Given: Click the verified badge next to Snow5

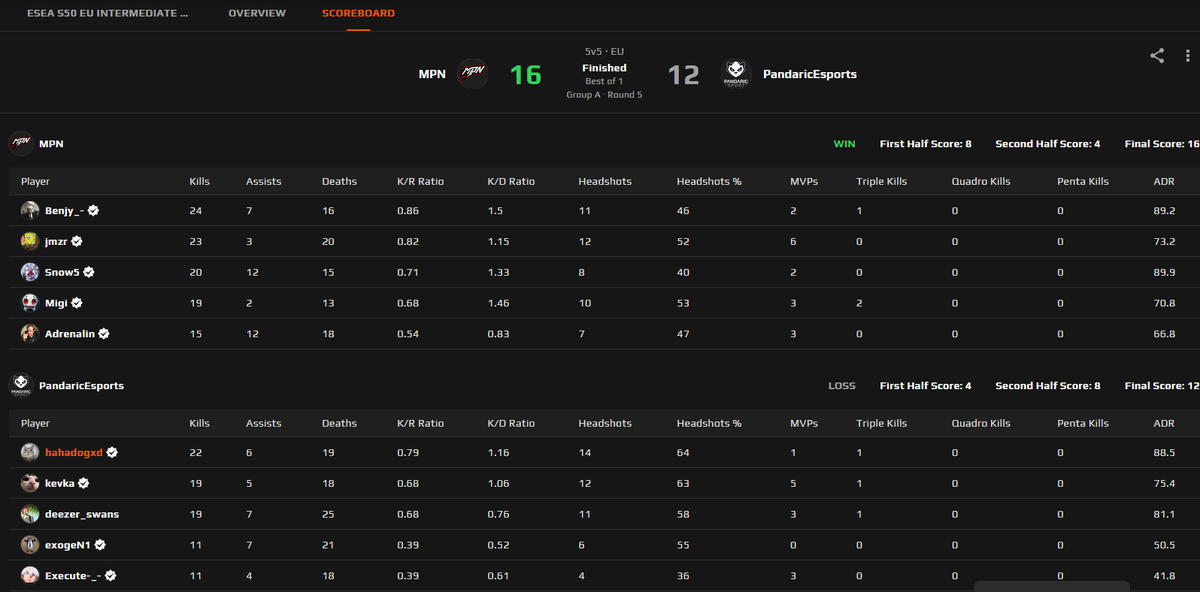Looking at the screenshot, I should click(x=90, y=271).
